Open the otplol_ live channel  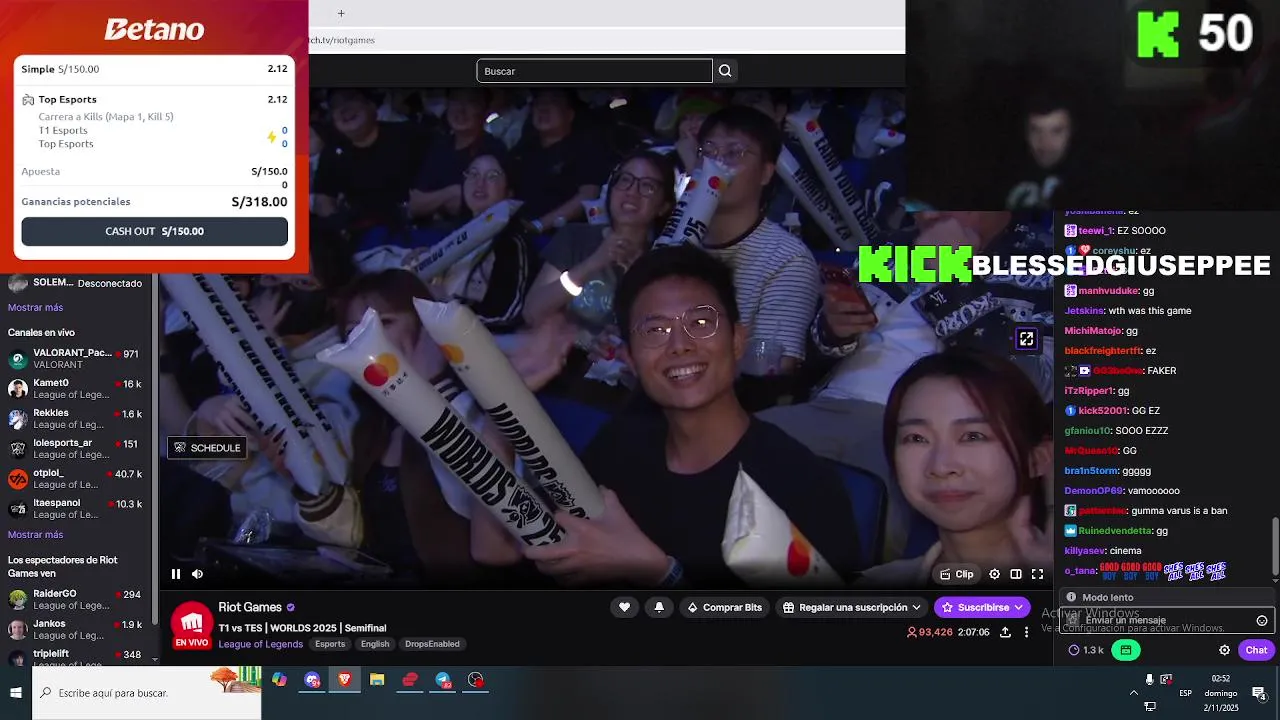[x=76, y=479]
